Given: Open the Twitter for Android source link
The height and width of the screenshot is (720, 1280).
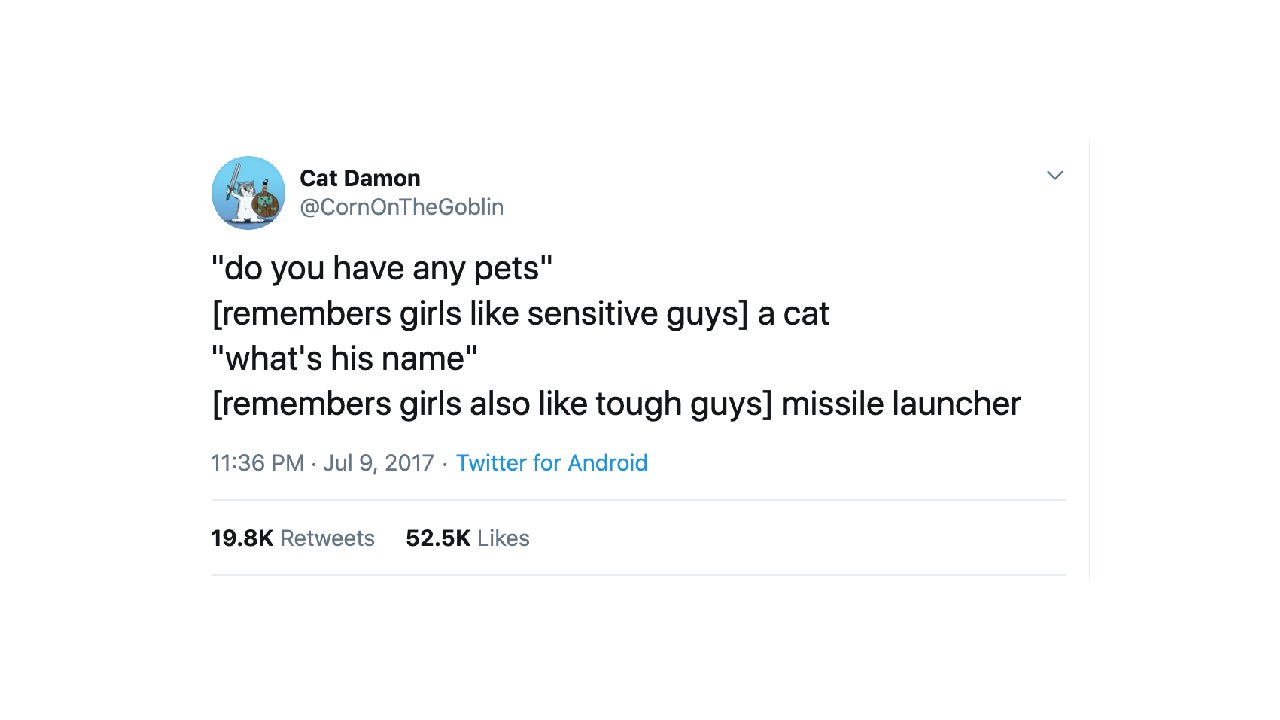Looking at the screenshot, I should (551, 463).
